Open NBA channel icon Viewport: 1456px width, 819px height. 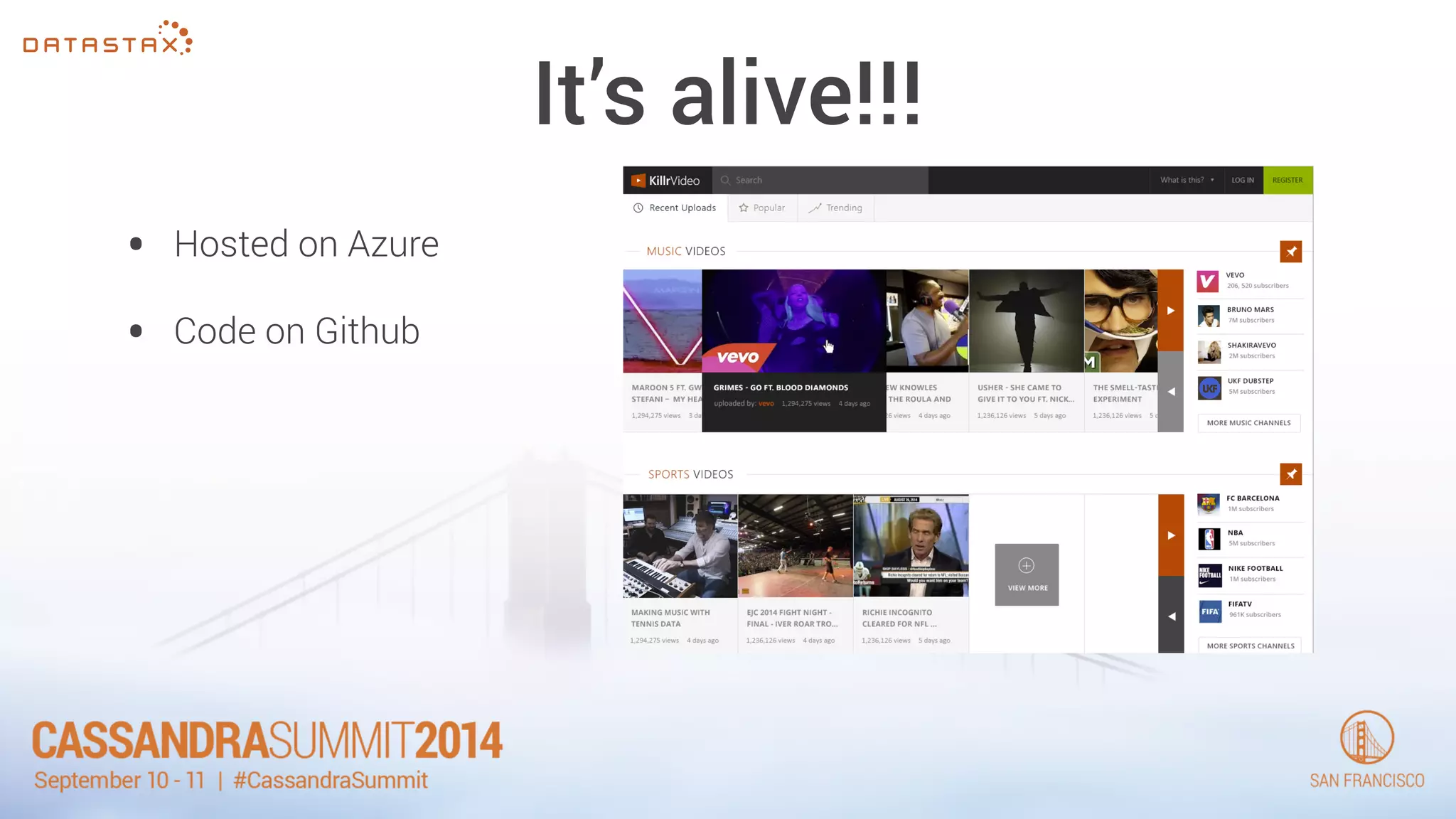[x=1209, y=539]
